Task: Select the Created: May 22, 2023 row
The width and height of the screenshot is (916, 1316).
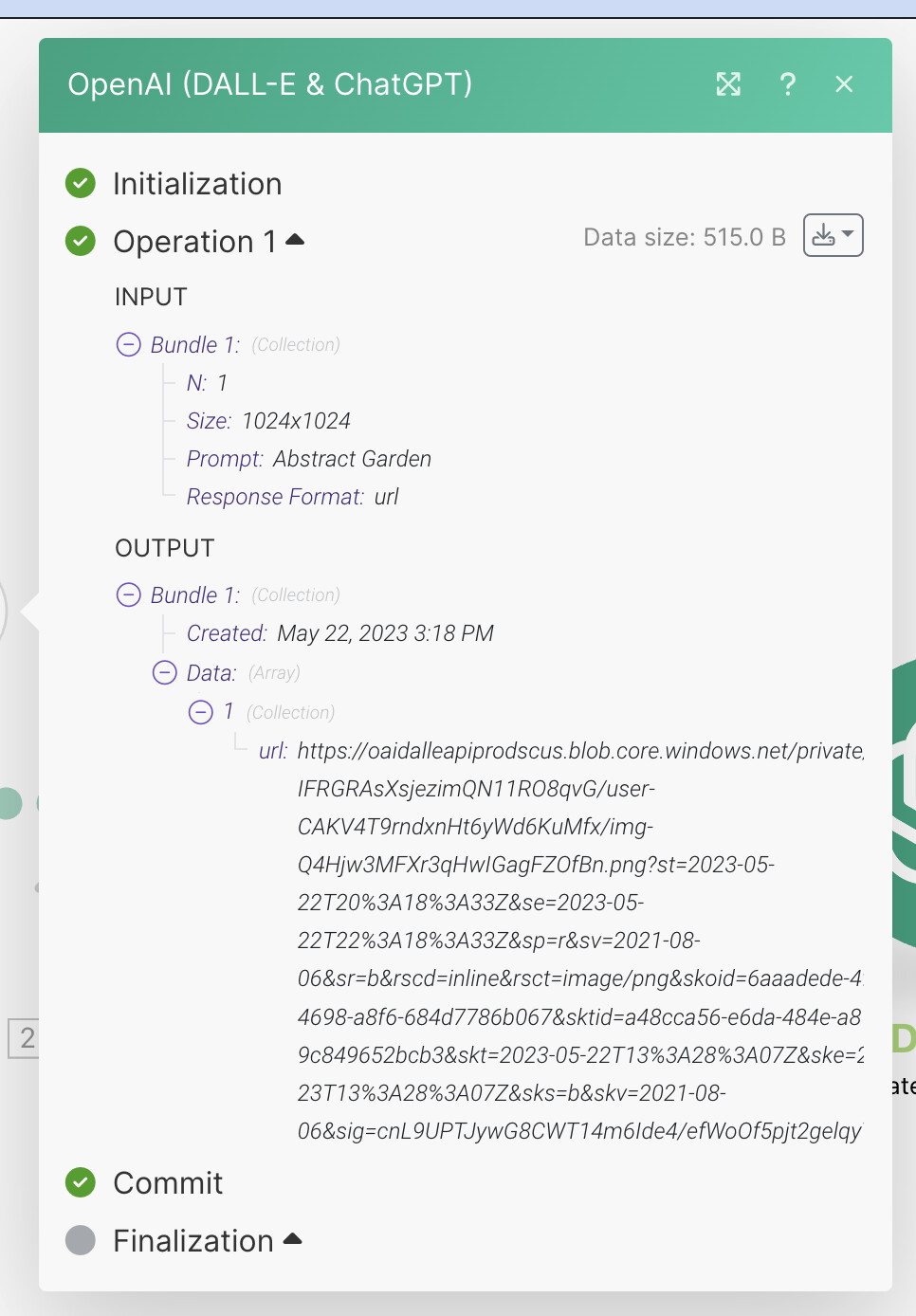Action: point(340,633)
